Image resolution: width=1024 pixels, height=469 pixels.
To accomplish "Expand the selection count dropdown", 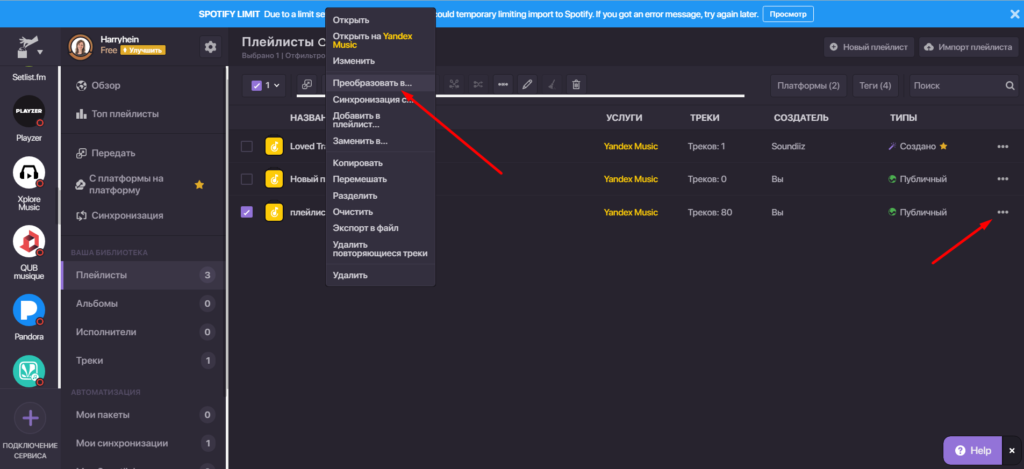I will [x=265, y=85].
